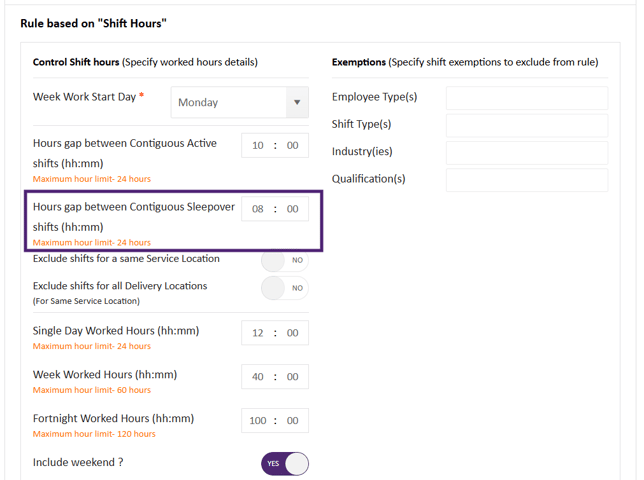The height and width of the screenshot is (480, 644).
Task: Toggle Exclude shifts for all Delivery Locations
Action: (x=284, y=288)
